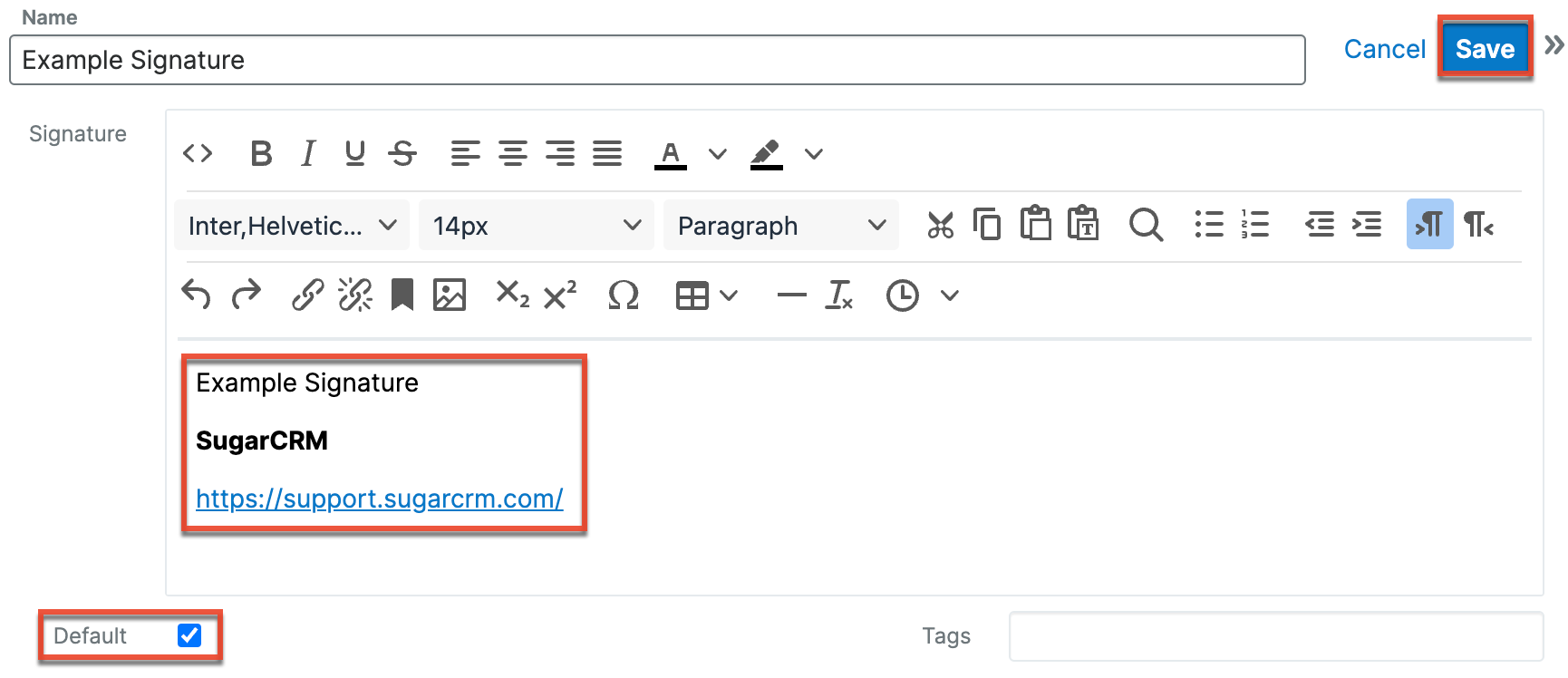This screenshot has width=1568, height=678.
Task: Pick the text color button
Action: pos(671,153)
